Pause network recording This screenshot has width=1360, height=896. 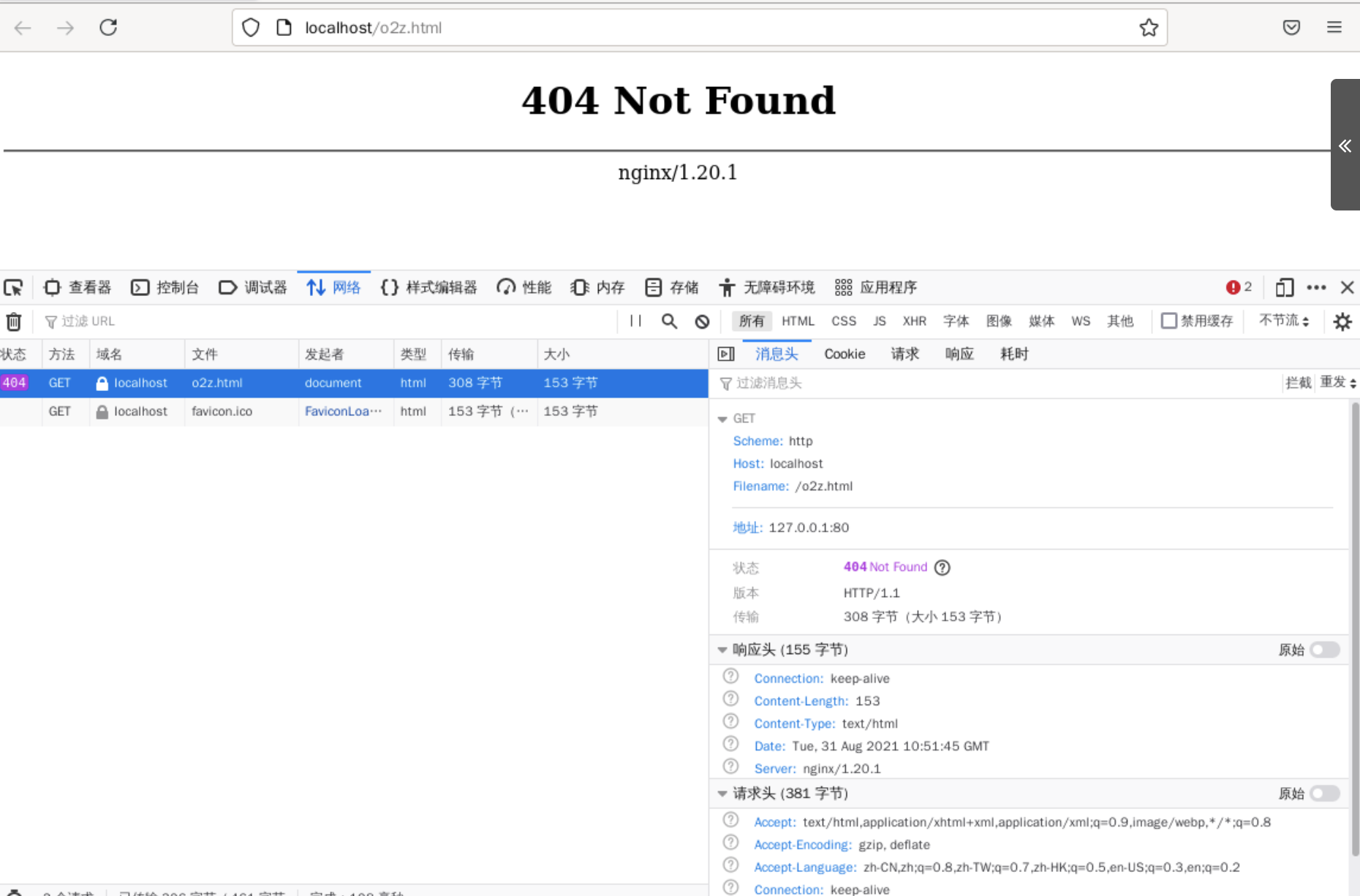click(x=635, y=322)
